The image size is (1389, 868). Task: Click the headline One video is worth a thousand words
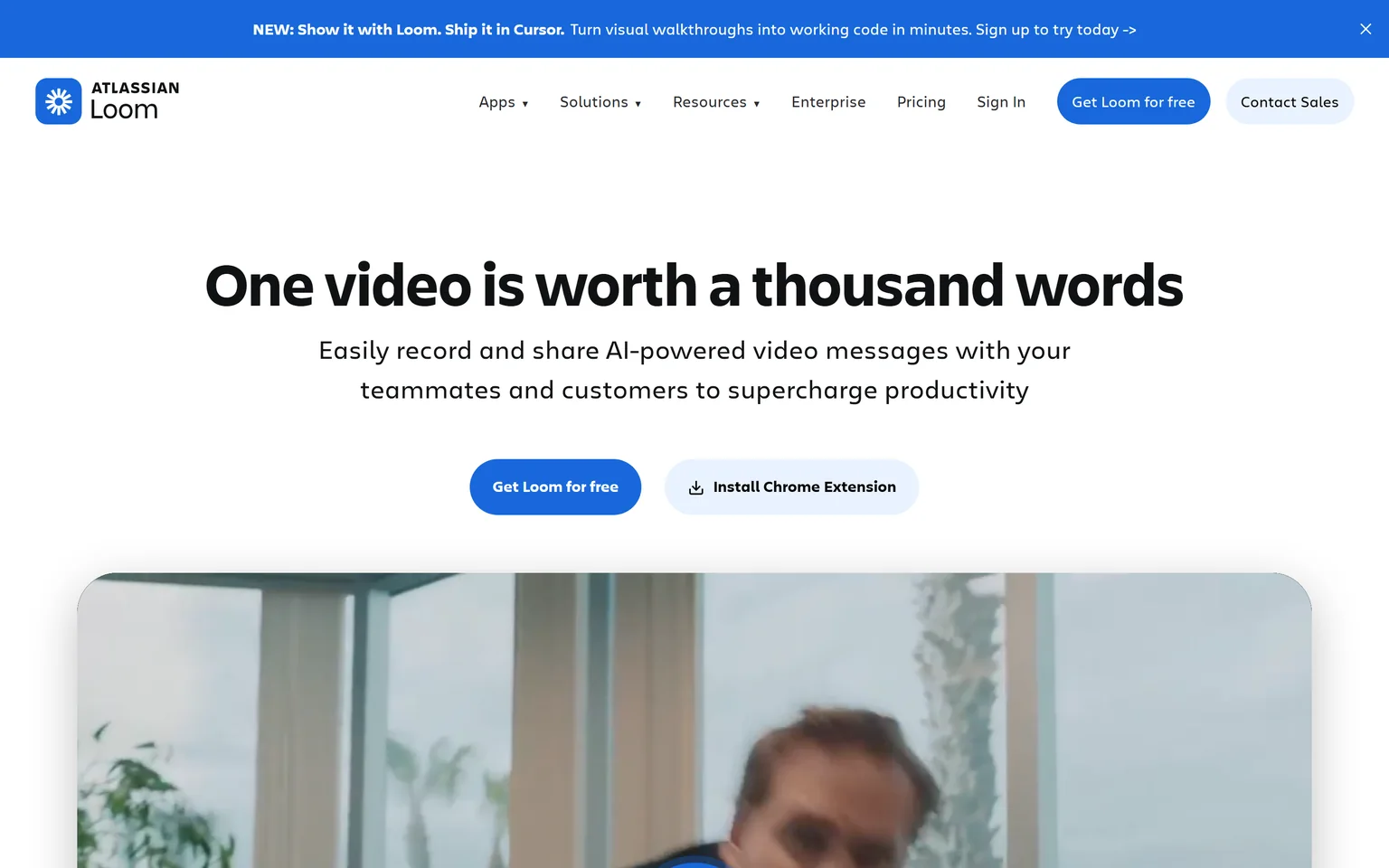click(694, 286)
